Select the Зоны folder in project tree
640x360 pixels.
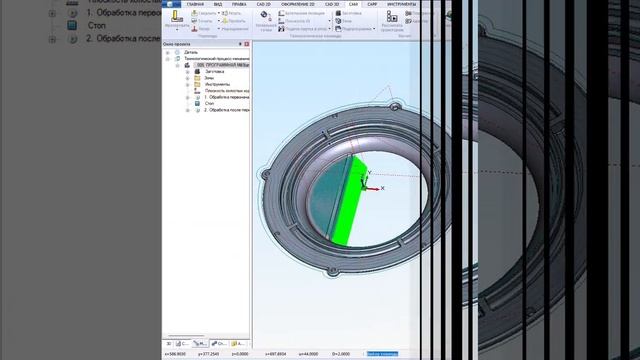[209, 78]
